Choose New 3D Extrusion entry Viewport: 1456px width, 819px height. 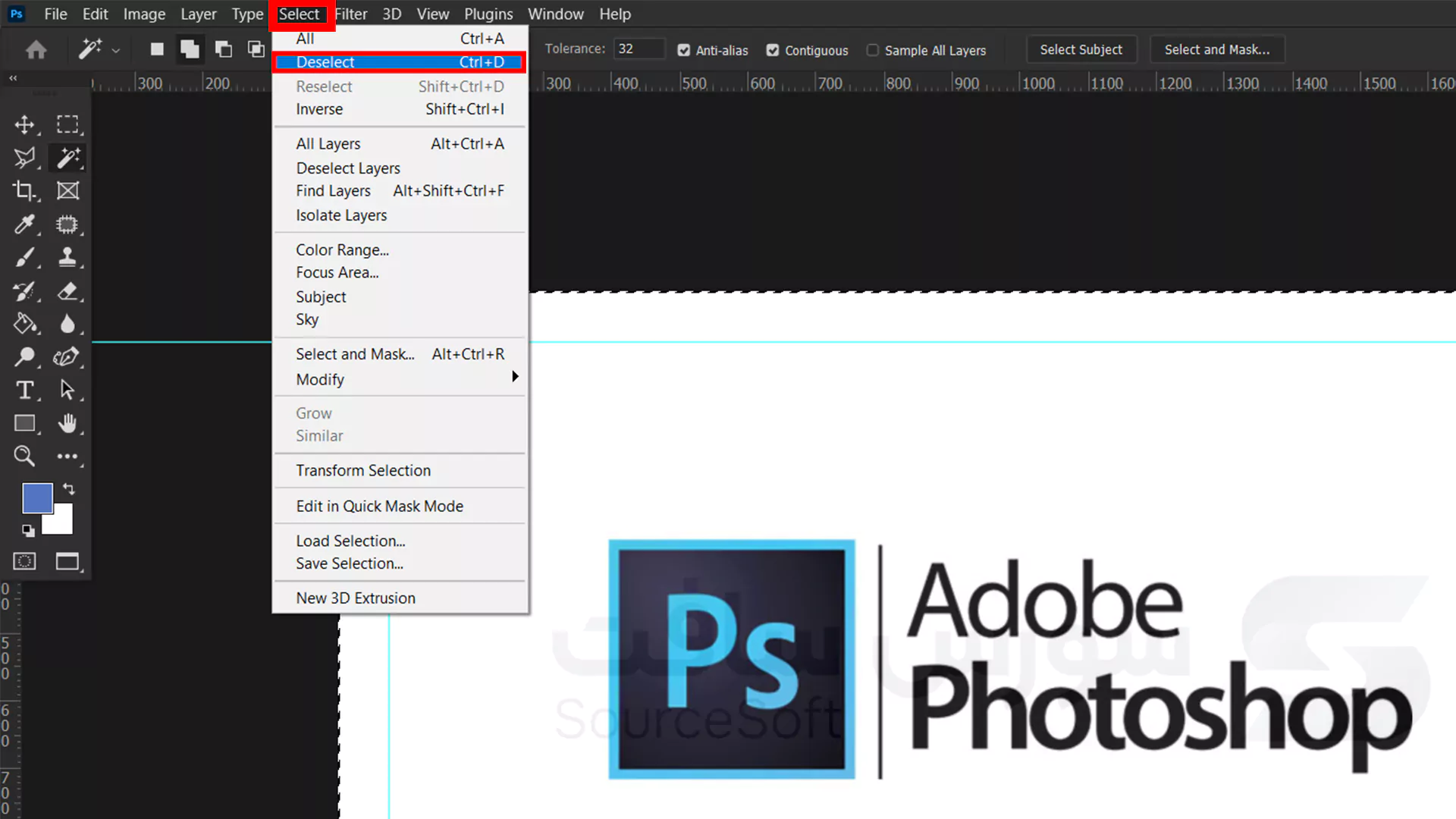(x=400, y=598)
